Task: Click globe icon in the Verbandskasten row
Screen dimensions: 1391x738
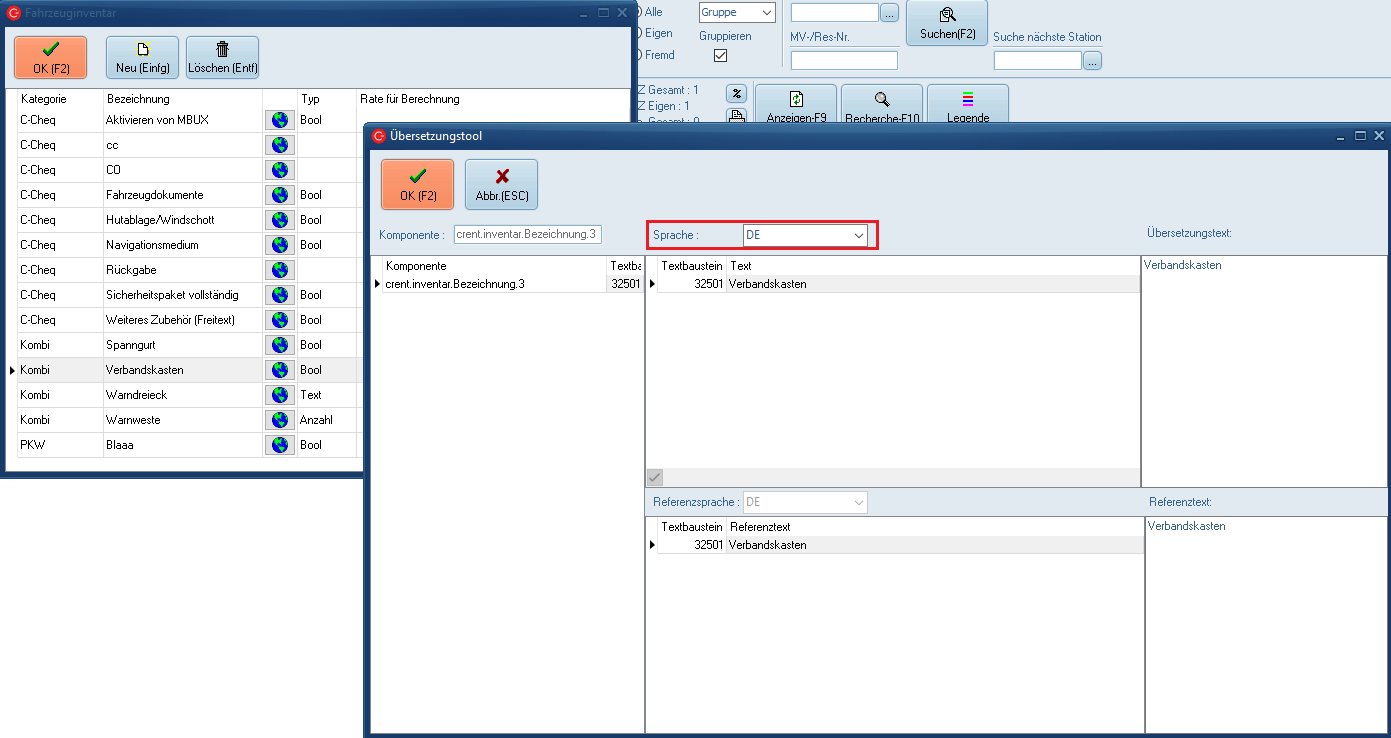Action: click(x=279, y=370)
